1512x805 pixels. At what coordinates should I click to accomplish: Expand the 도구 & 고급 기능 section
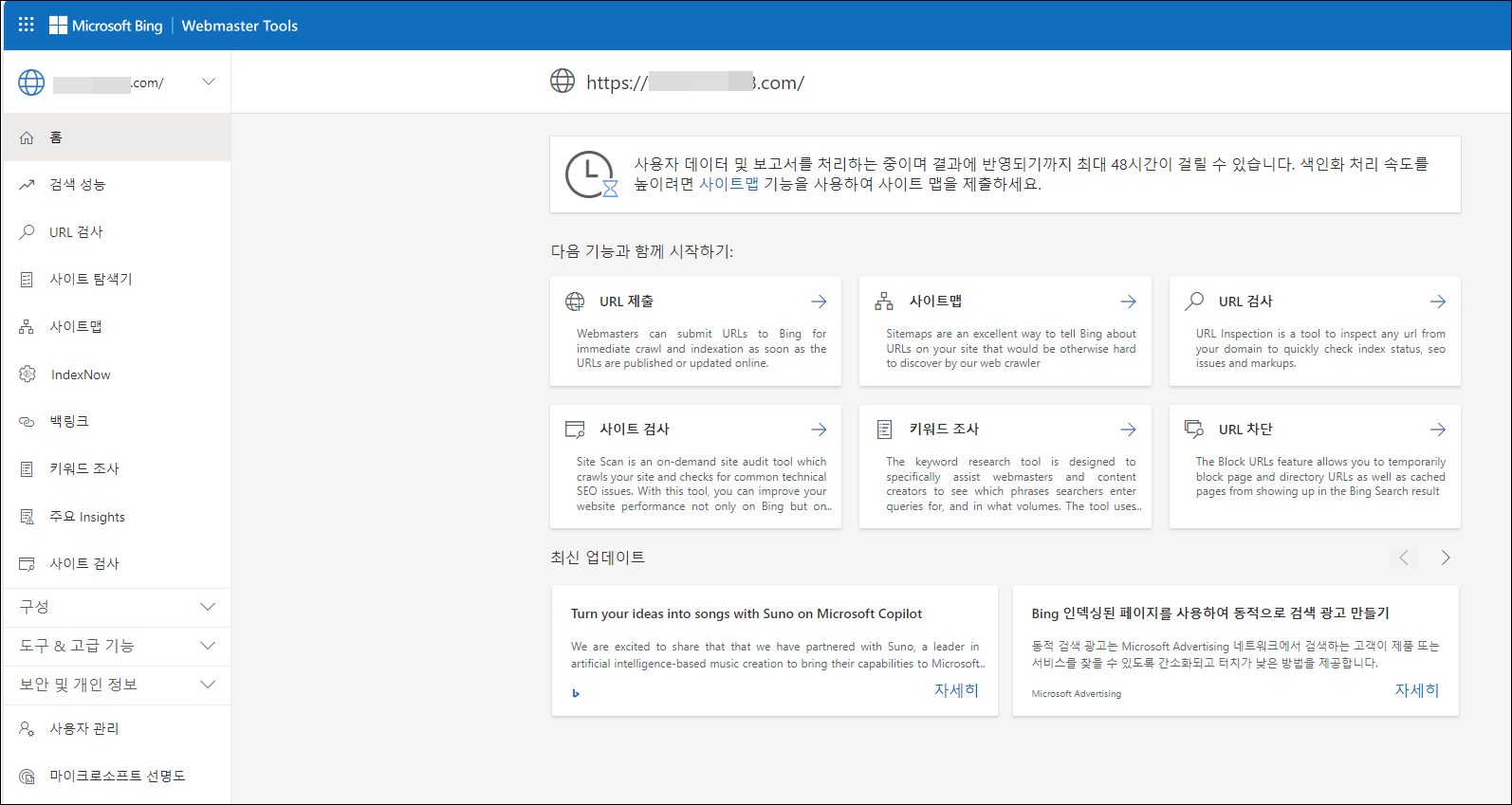pos(117,646)
